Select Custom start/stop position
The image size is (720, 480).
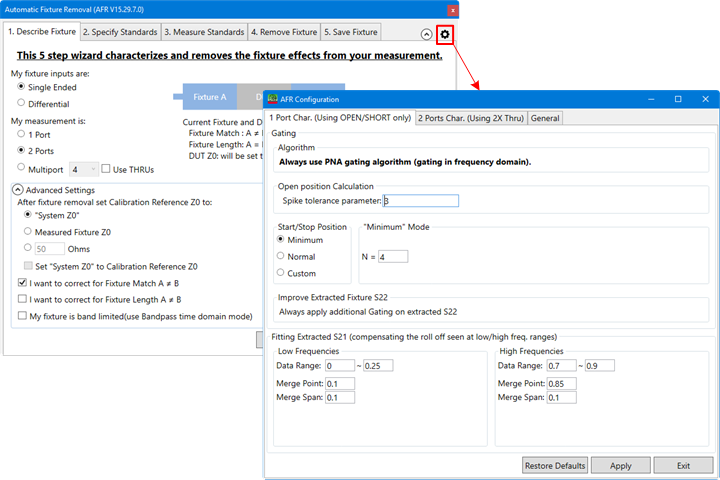pos(283,273)
